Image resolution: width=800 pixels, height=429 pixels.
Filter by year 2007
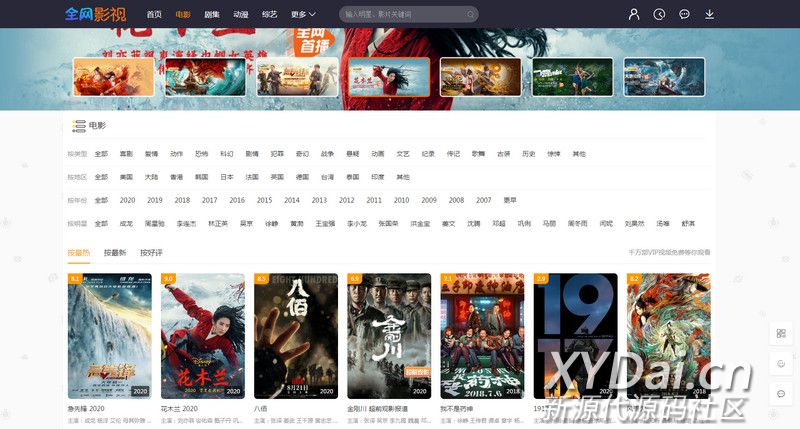click(x=484, y=200)
